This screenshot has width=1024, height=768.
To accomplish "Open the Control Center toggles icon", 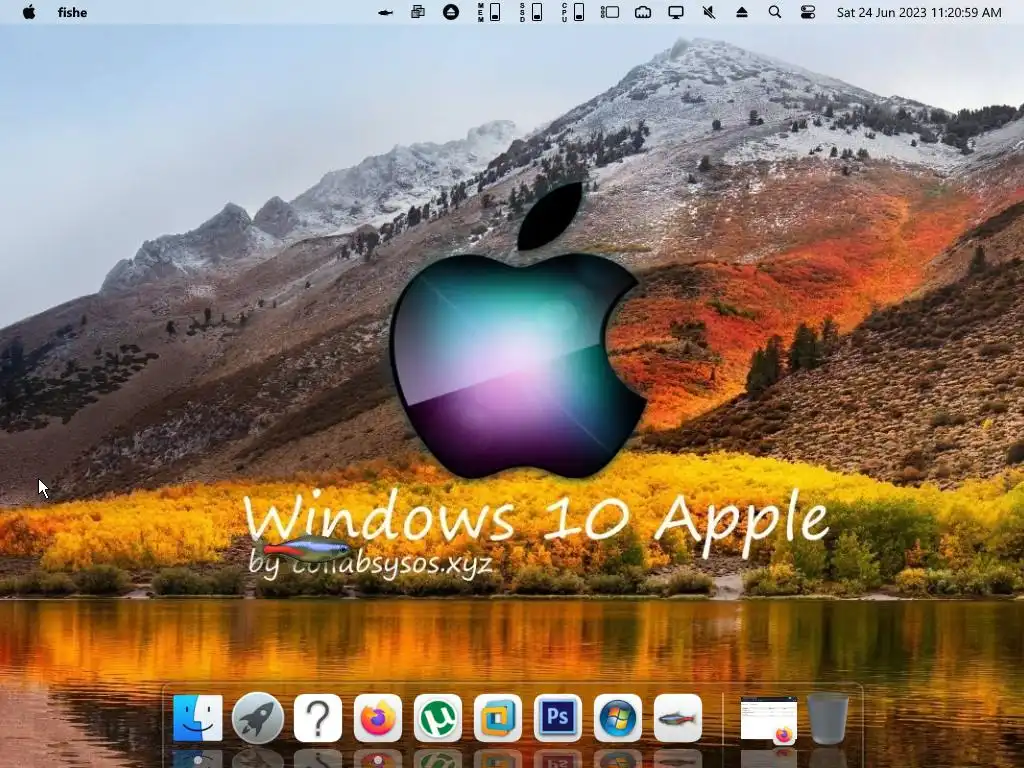I will 808,12.
